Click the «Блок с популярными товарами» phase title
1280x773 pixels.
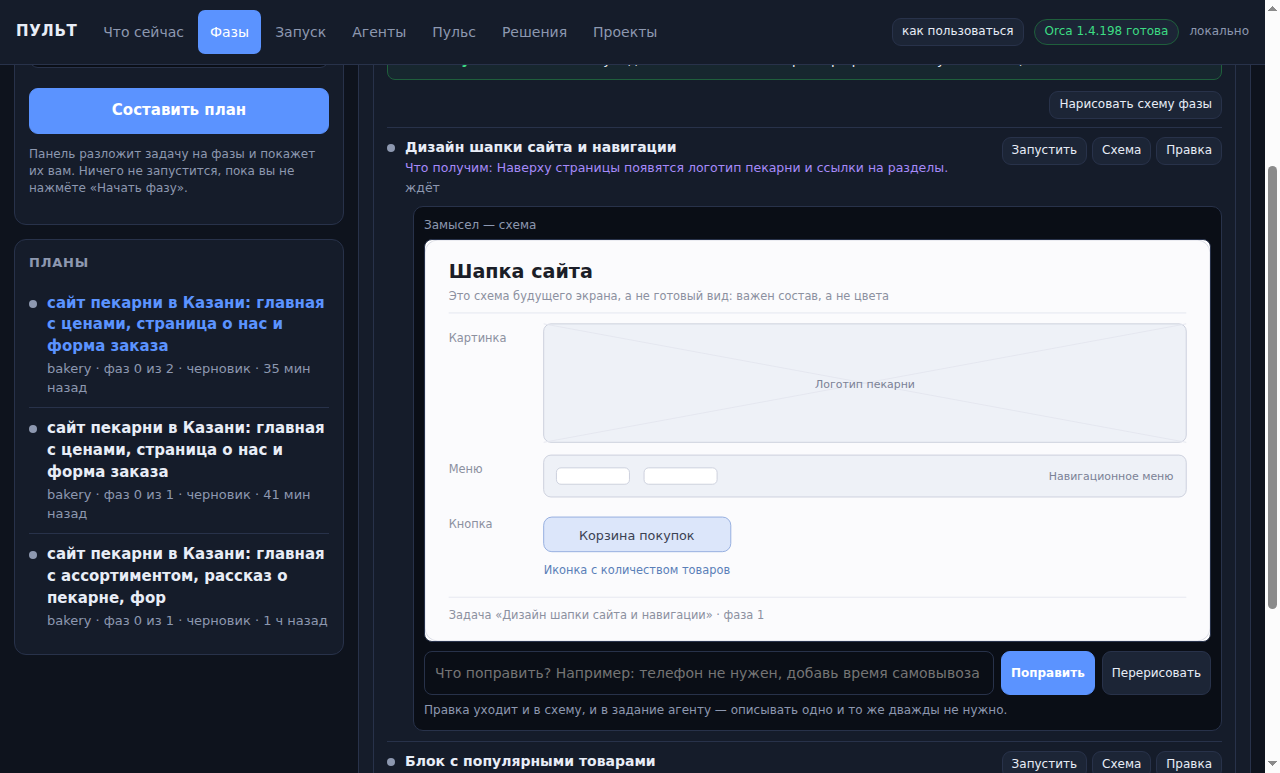530,761
